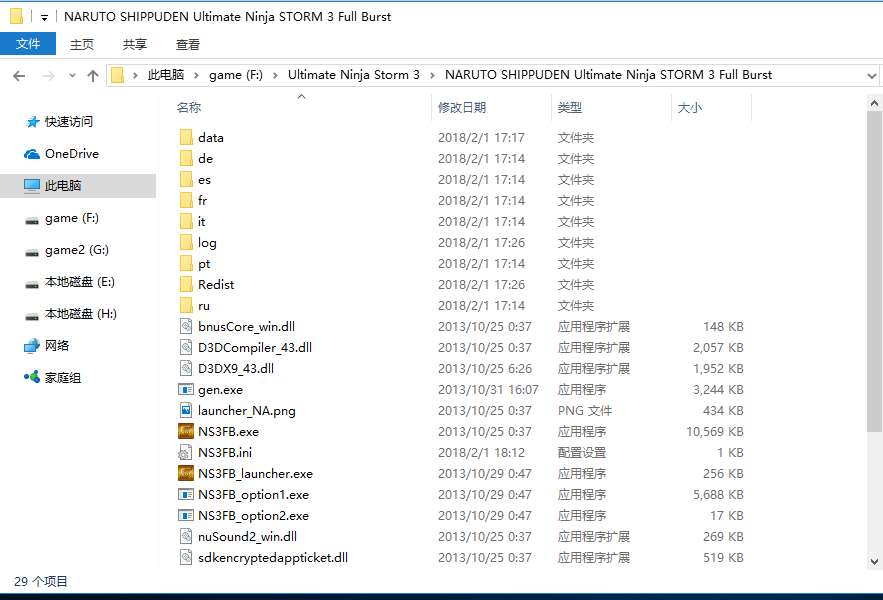883x600 pixels.
Task: Open 本地磁盘 (E:) in sidebar
Action: pyautogui.click(x=78, y=282)
